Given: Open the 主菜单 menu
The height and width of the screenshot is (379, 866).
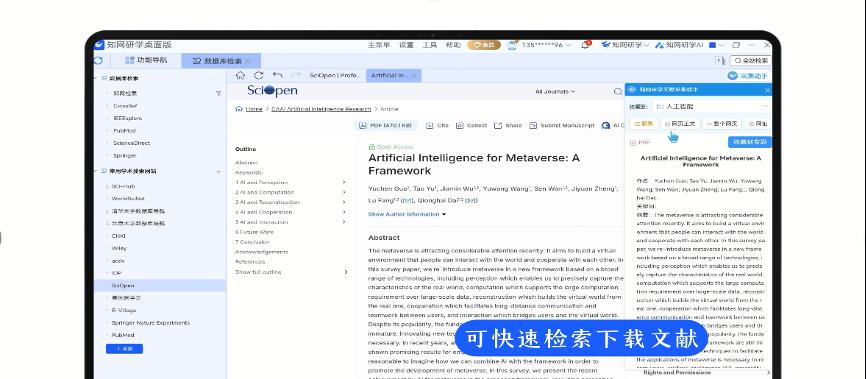Looking at the screenshot, I should point(379,45).
